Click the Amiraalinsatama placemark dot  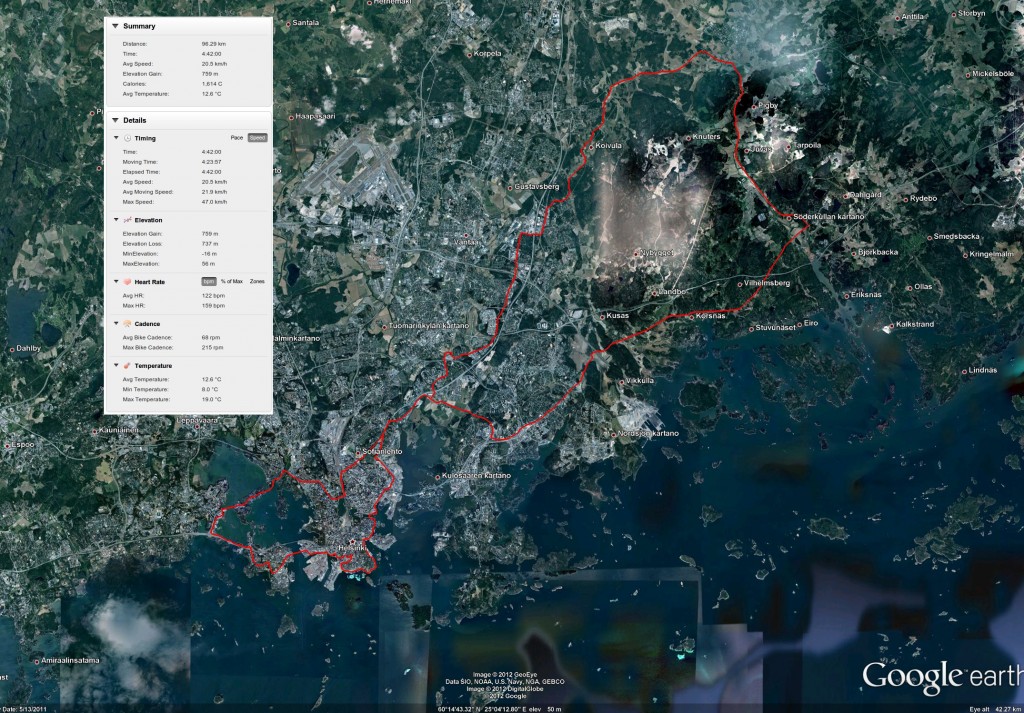(x=37, y=661)
